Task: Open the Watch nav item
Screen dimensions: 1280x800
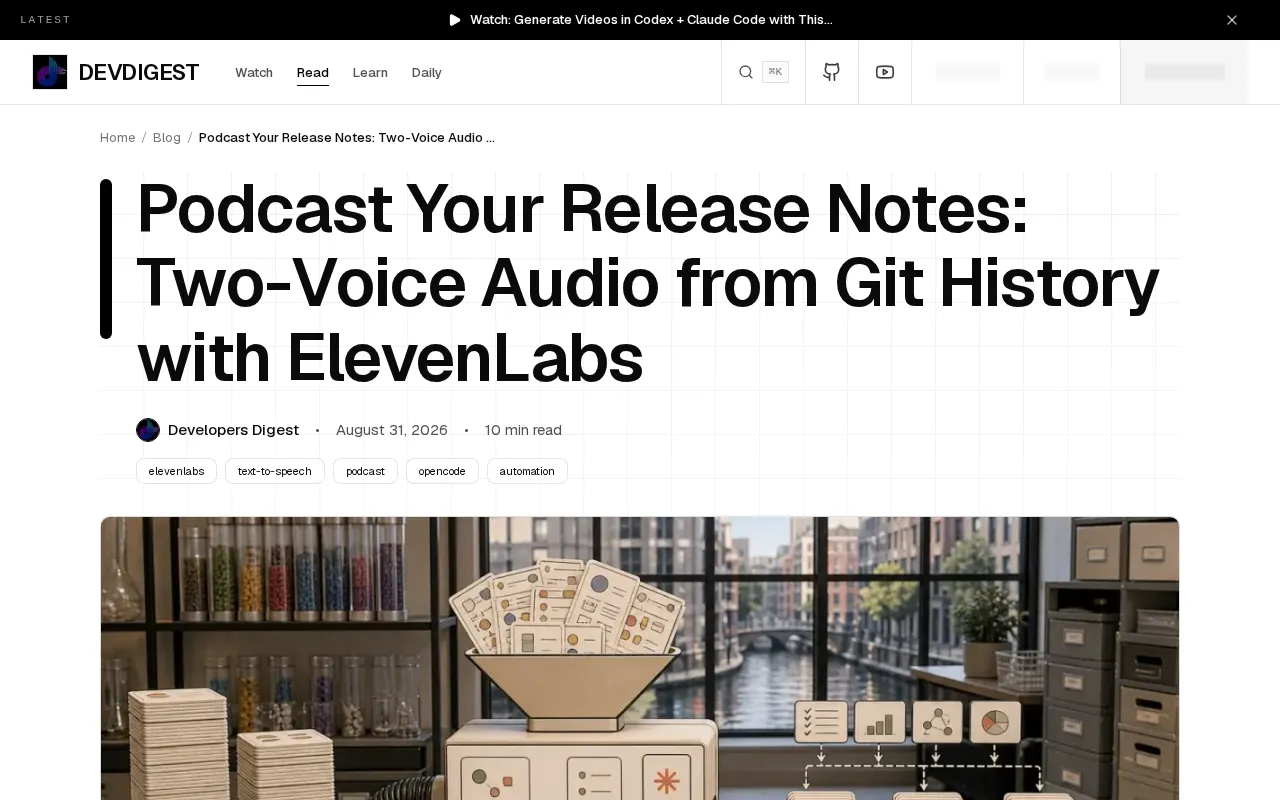Action: point(254,72)
